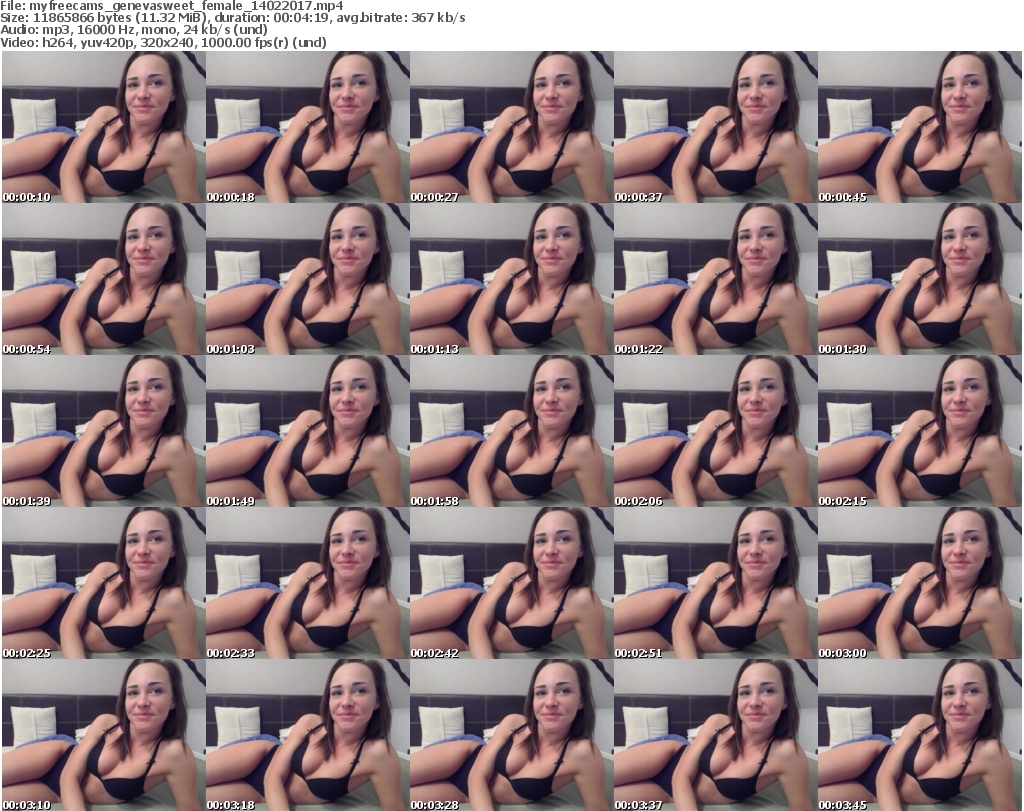Open the thumbnail at 00:01:03
The image size is (1024, 811).
308,279
